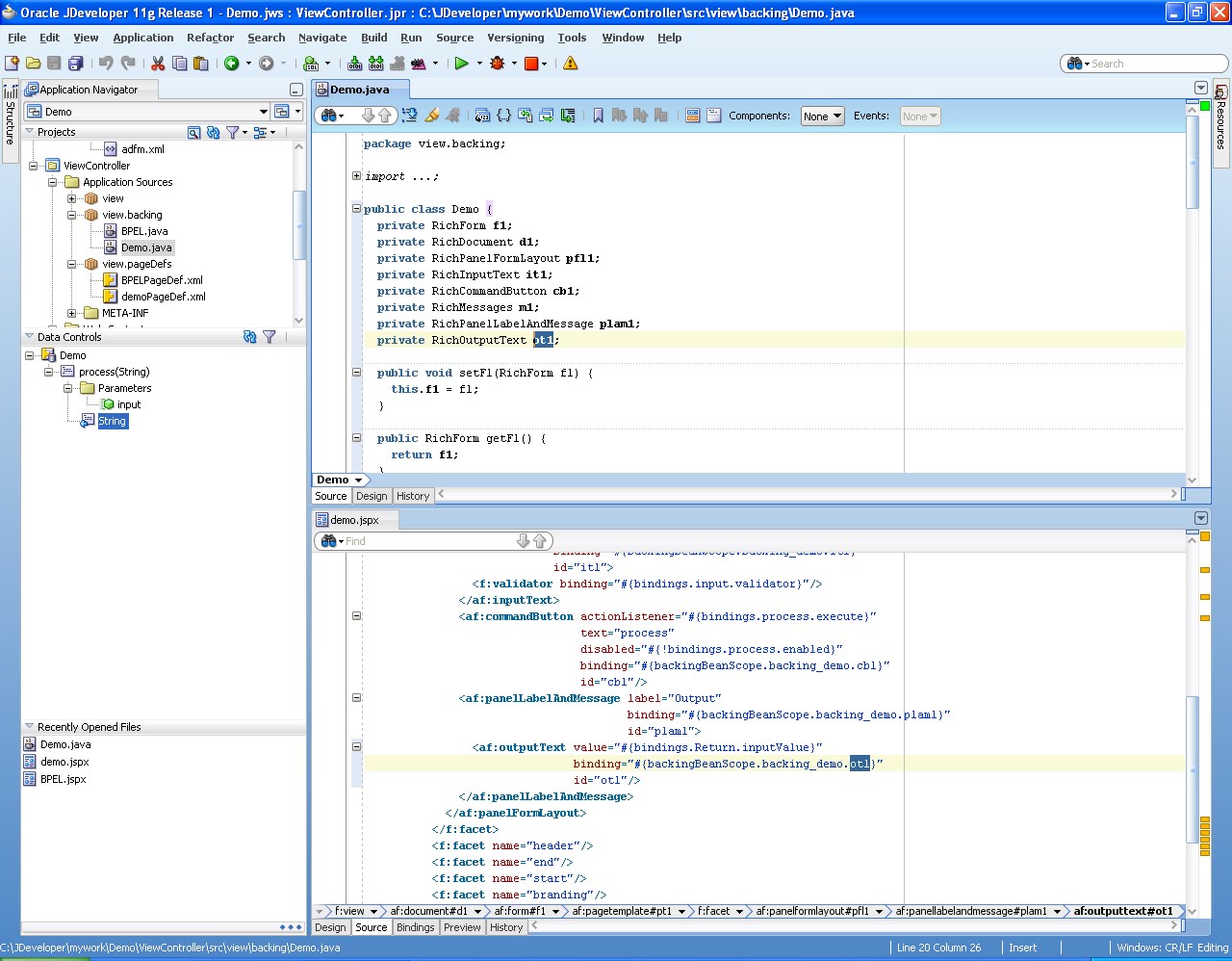Screen dimensions: 1232x961
Task: Click the green Run play icon
Action: (461, 64)
